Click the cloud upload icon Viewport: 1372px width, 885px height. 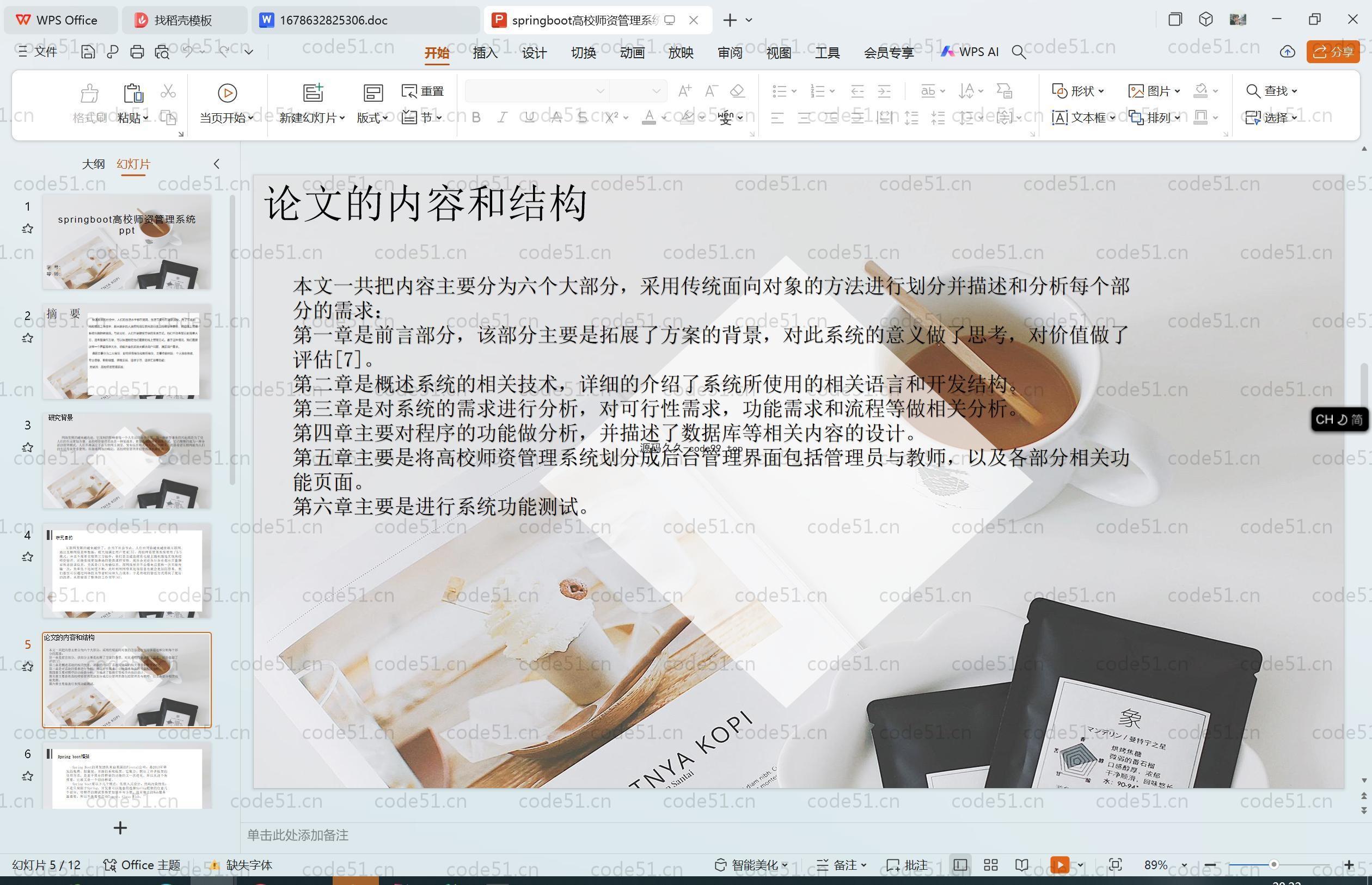(1288, 52)
